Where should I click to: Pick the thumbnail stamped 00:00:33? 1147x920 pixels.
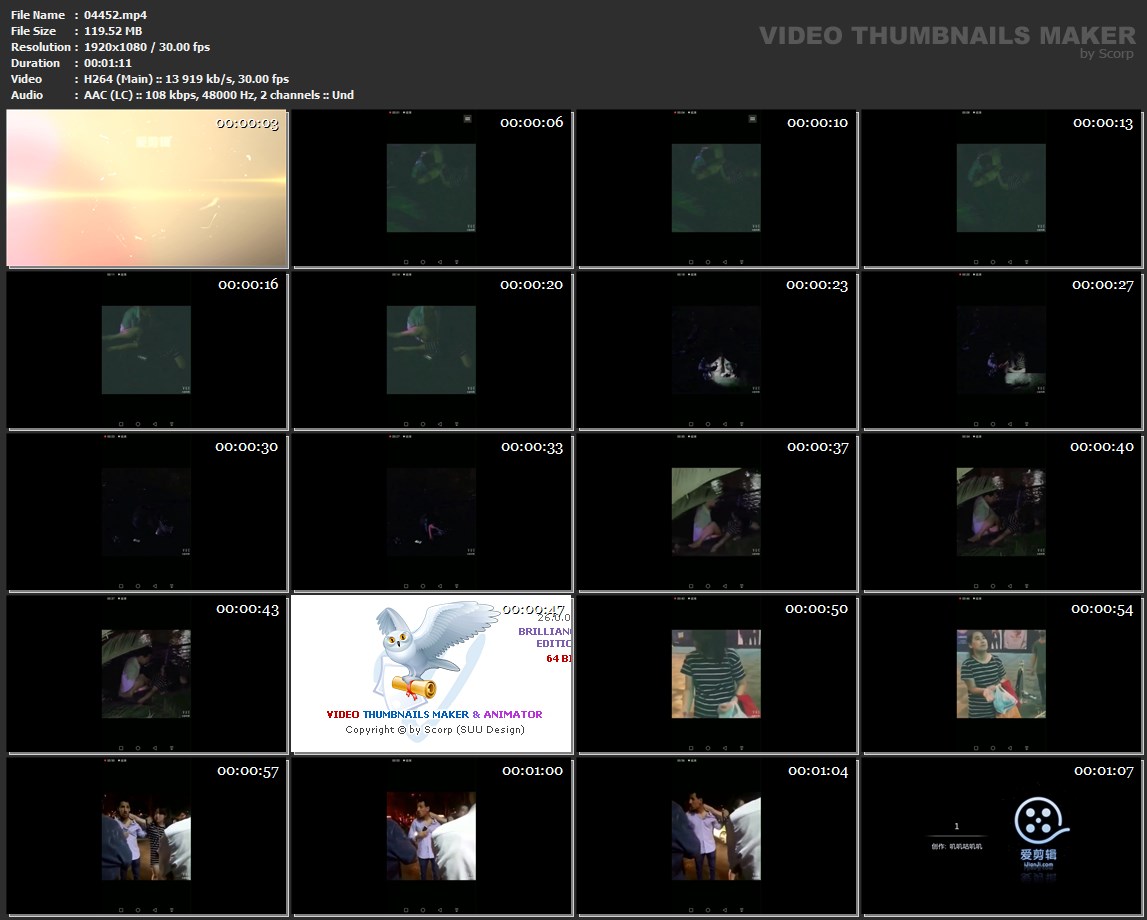tap(432, 512)
